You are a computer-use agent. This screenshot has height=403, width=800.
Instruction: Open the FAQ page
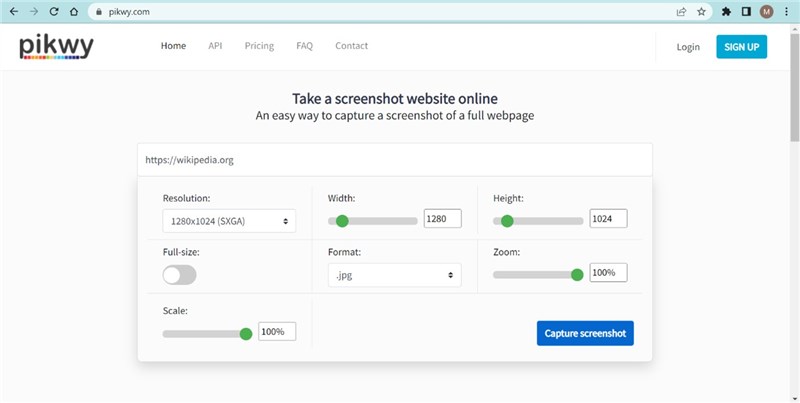point(305,46)
